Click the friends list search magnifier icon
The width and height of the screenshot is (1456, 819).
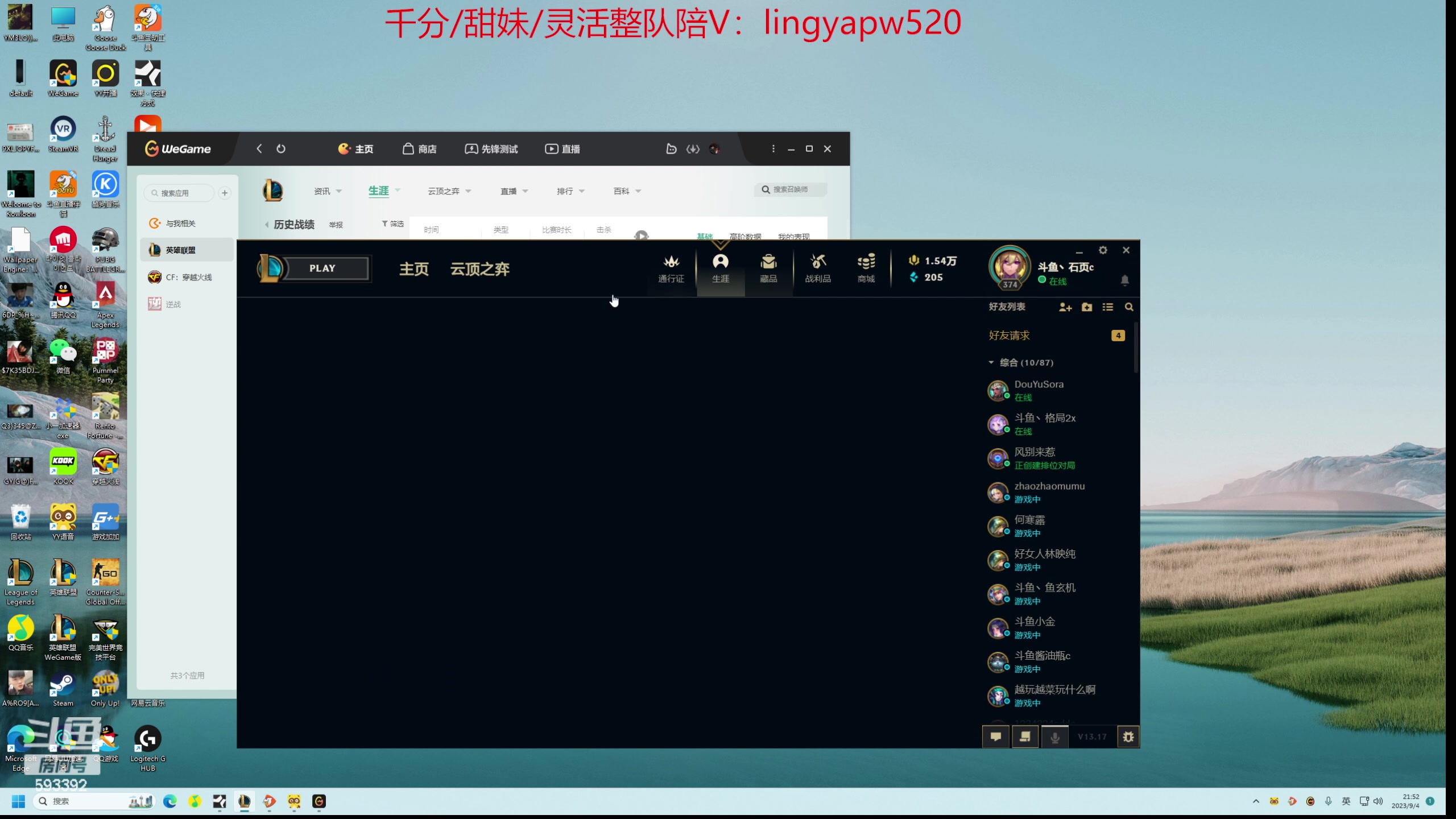[1129, 307]
